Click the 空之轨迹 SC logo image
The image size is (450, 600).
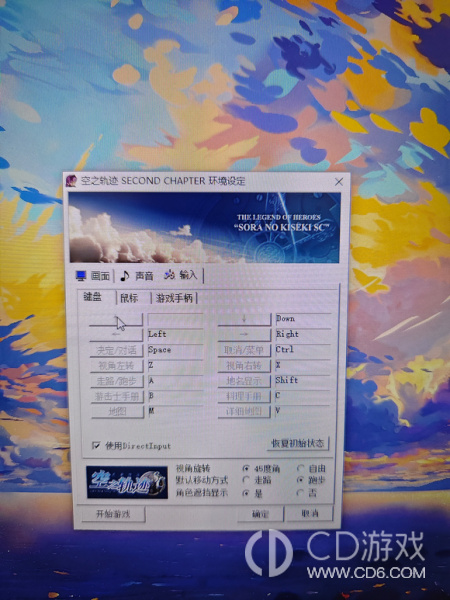tap(127, 482)
